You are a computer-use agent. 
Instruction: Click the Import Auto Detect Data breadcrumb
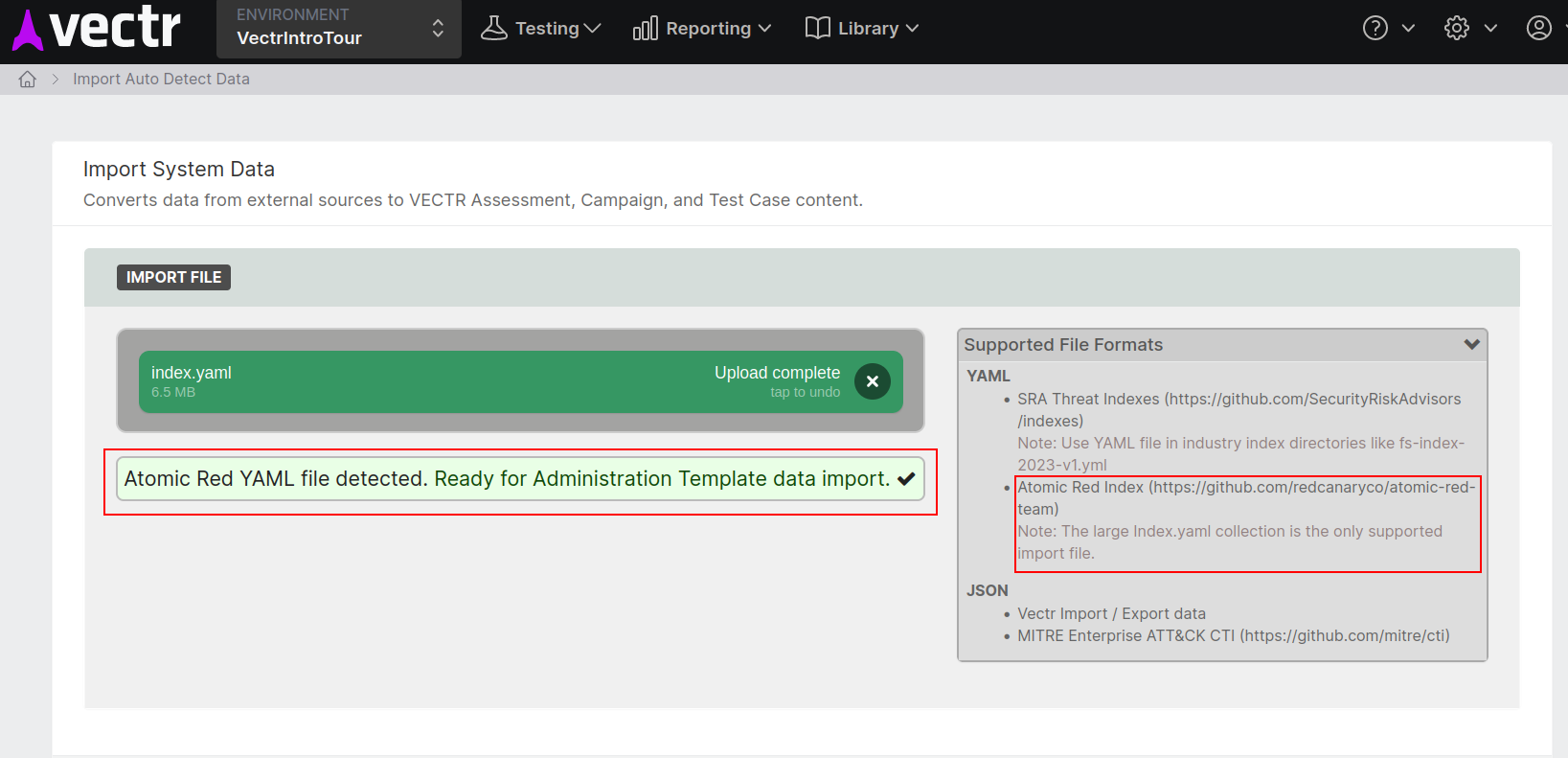tap(161, 80)
